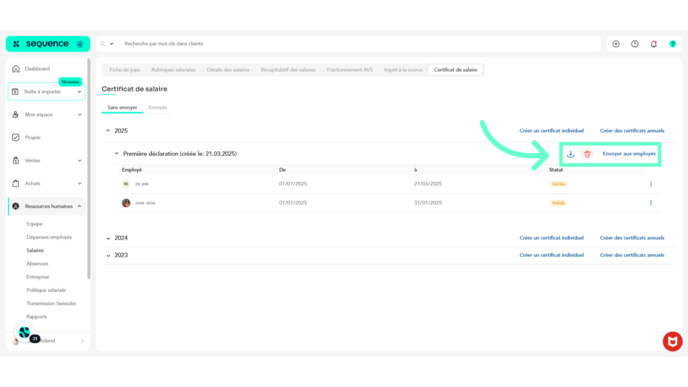688x387 pixels.
Task: Click the plus circle add icon
Action: coord(616,44)
